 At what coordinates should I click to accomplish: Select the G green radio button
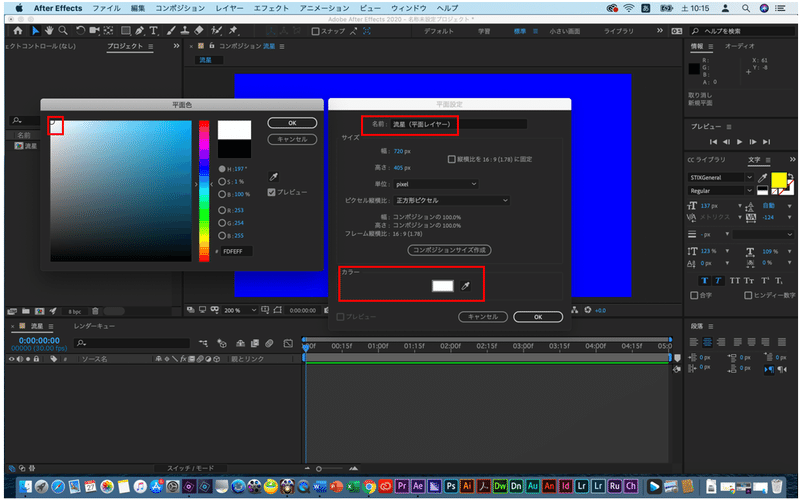pyautogui.click(x=222, y=223)
